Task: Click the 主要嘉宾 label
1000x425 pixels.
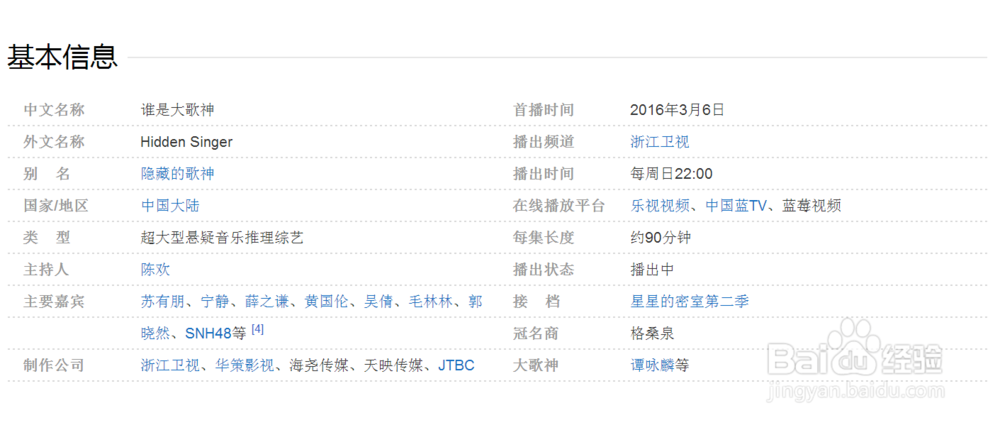Action: (x=54, y=301)
